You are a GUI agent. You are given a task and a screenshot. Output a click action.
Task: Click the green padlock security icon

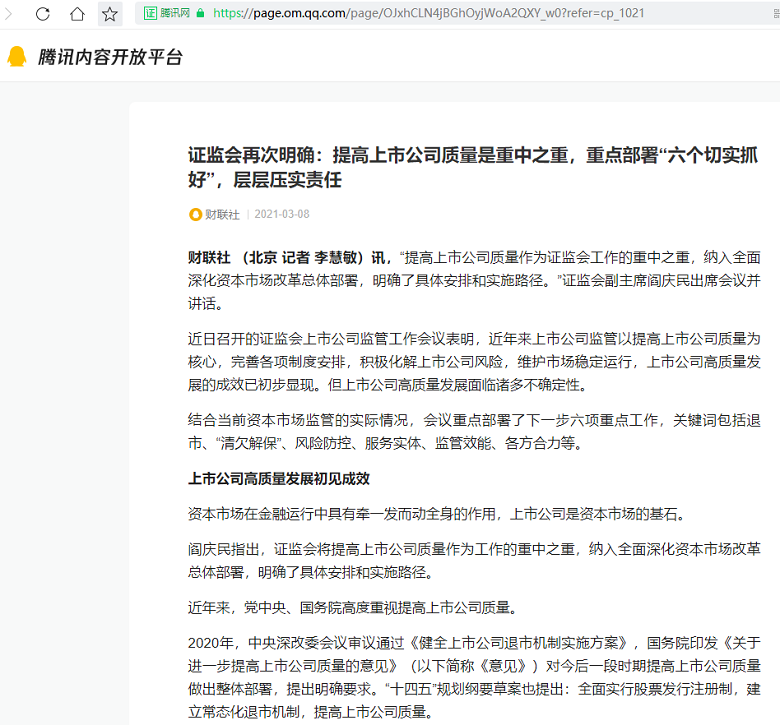pos(201,13)
